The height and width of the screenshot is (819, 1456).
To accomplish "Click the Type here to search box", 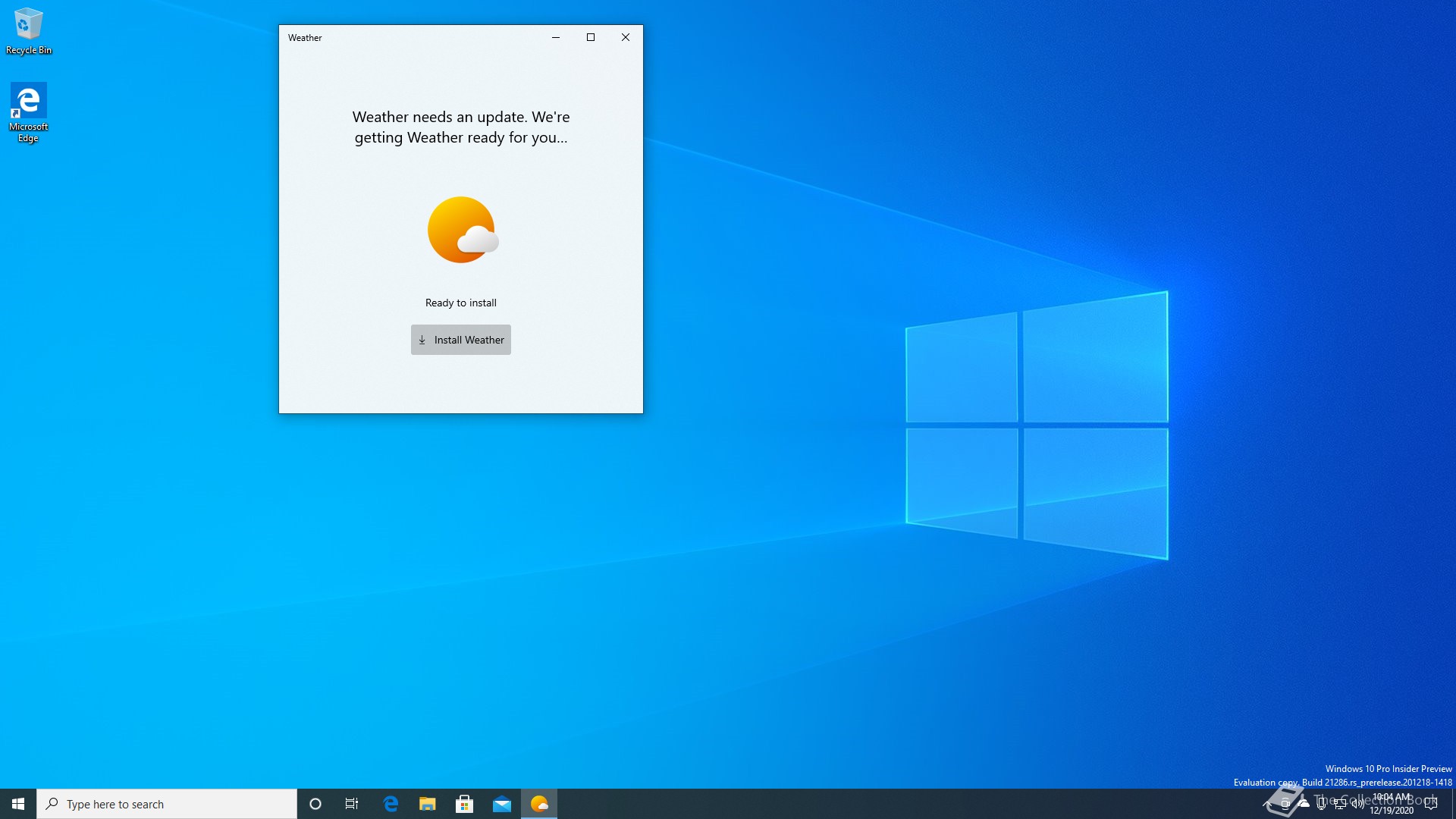I will (167, 804).
